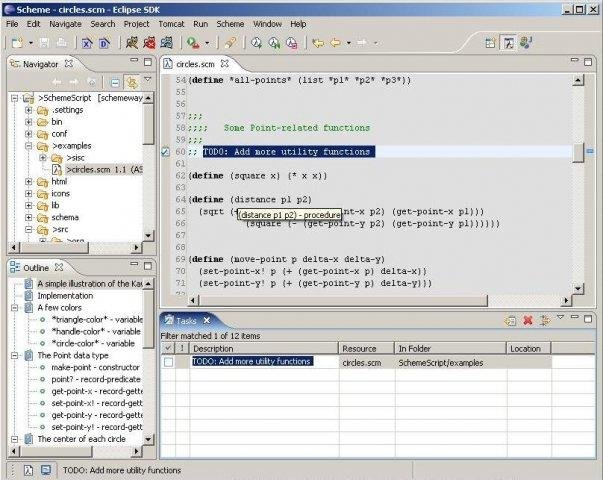Click the lambda icon in the status bar
This screenshot has height=480, width=603.
tap(28, 470)
